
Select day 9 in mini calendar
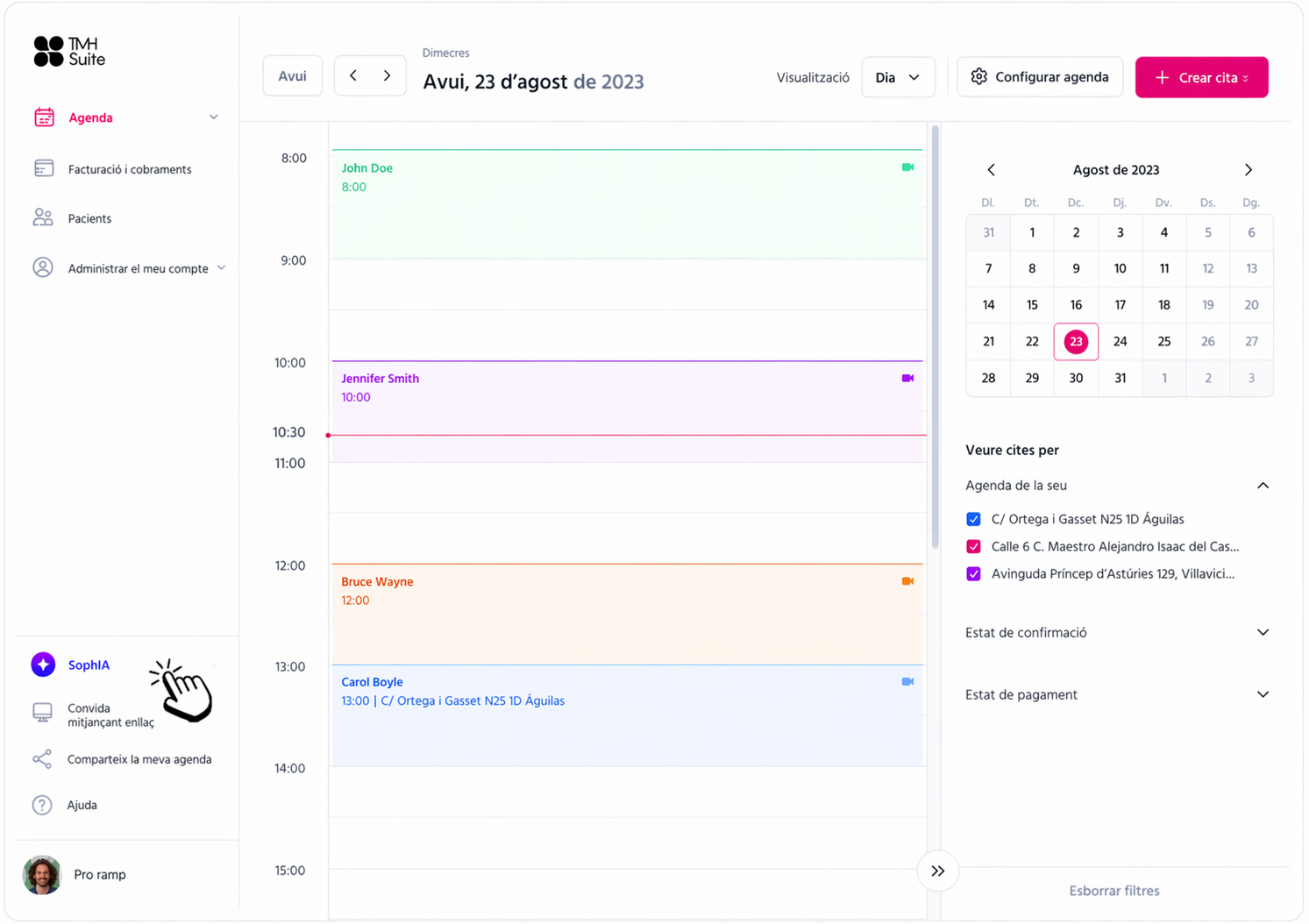click(x=1076, y=268)
